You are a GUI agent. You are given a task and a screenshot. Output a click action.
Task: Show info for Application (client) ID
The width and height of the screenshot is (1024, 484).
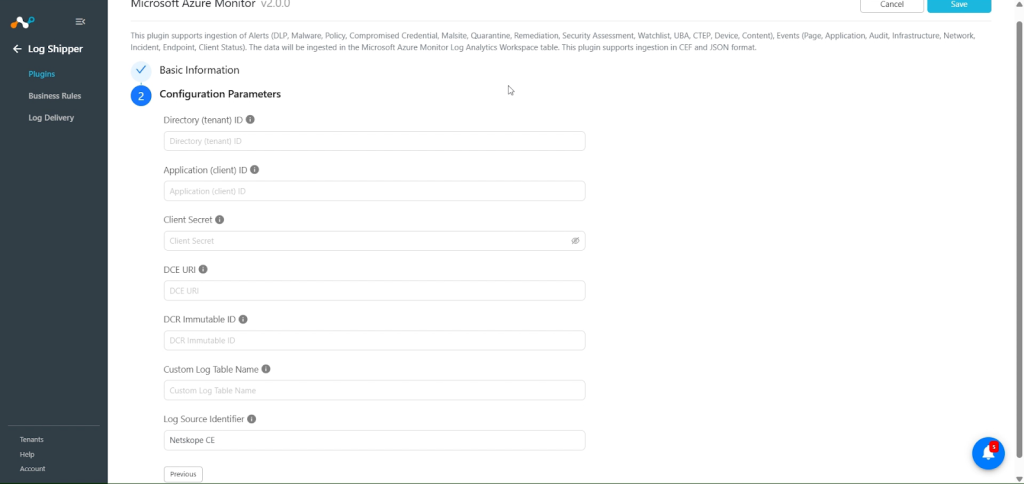[x=255, y=169]
